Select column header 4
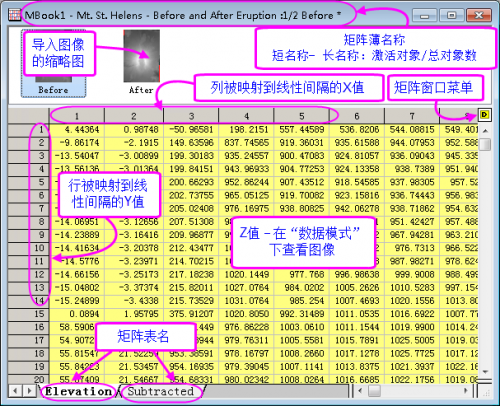 coord(246,116)
